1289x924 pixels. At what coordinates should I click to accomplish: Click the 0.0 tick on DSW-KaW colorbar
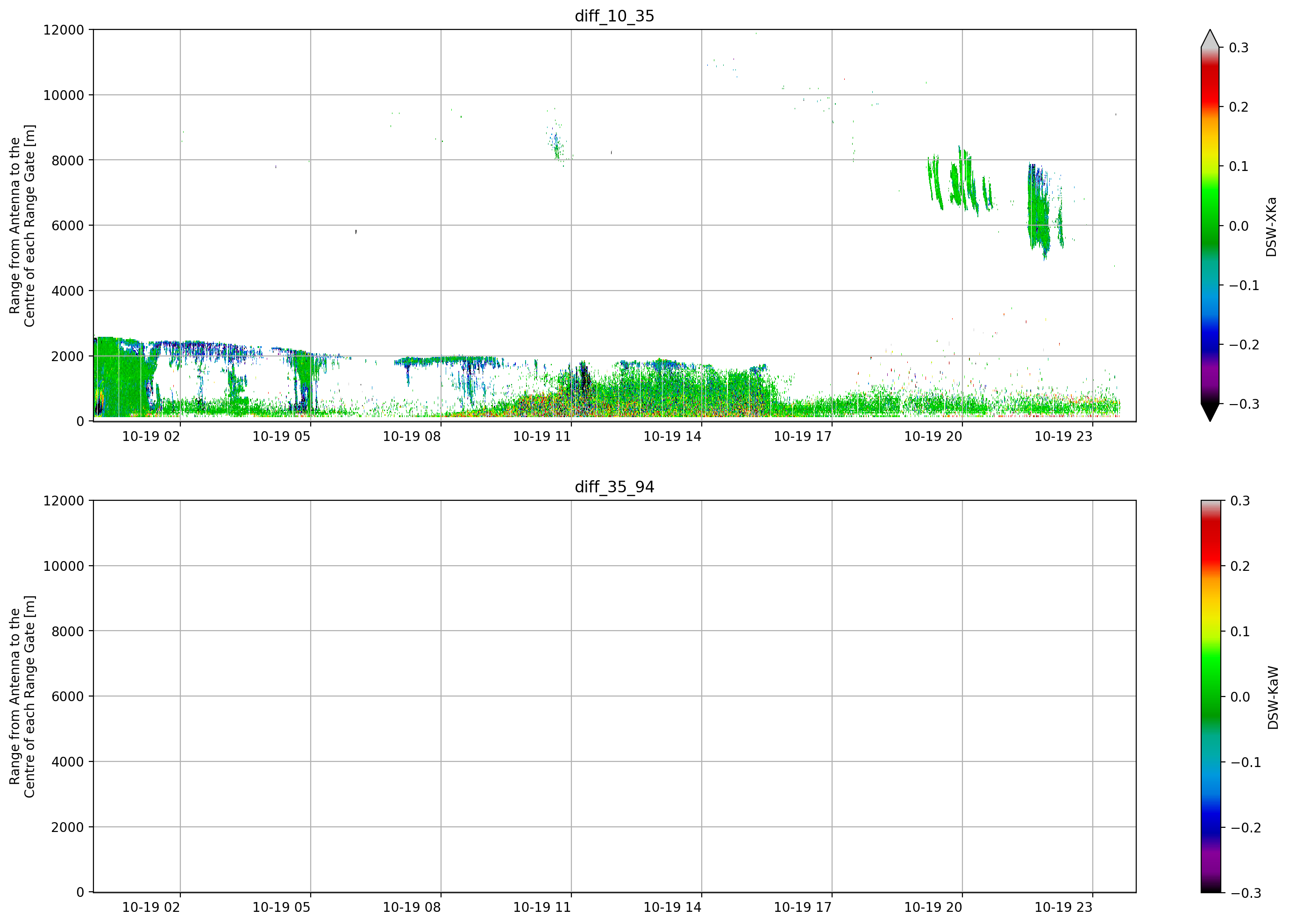point(1240,697)
